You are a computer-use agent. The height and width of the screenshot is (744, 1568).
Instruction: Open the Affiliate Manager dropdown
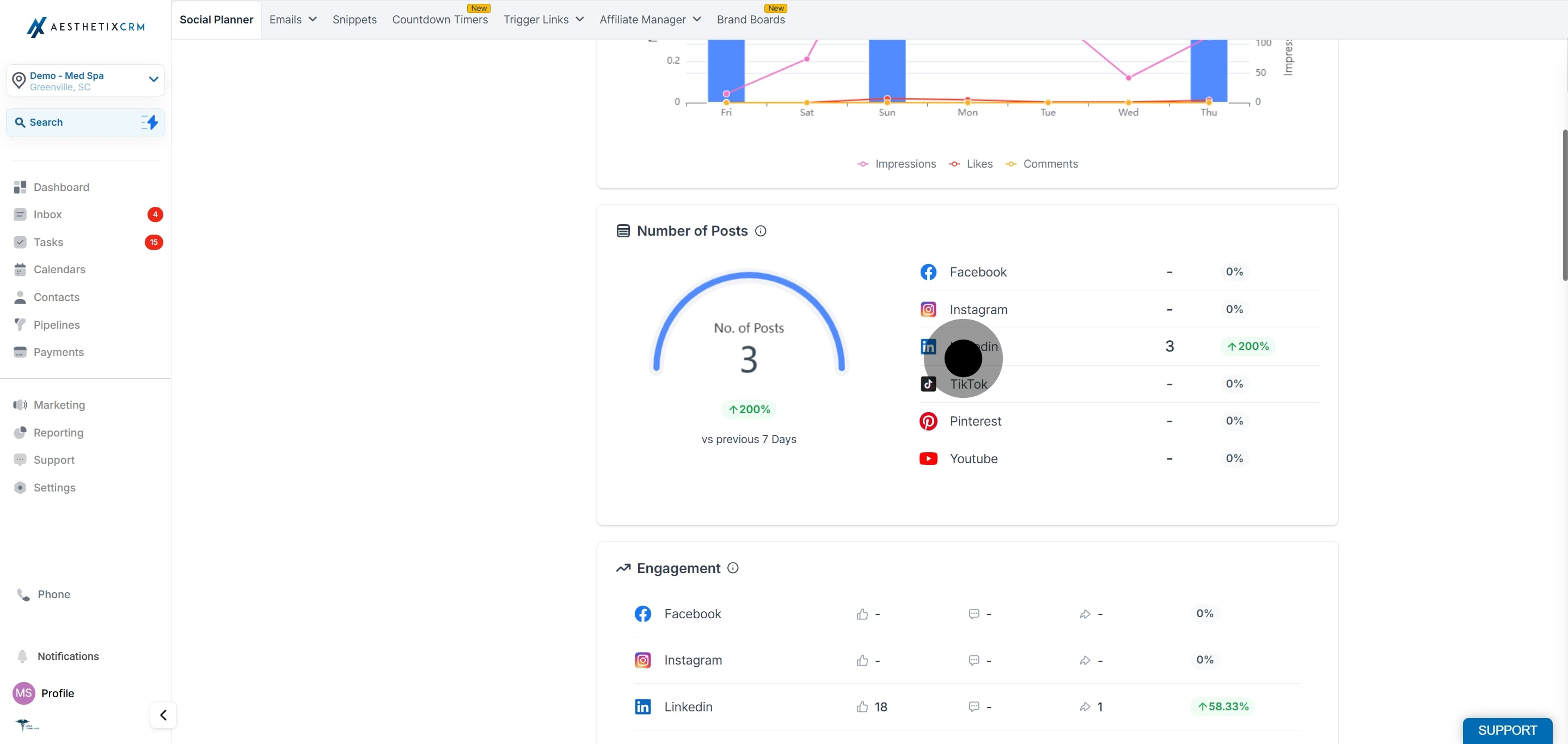point(650,20)
